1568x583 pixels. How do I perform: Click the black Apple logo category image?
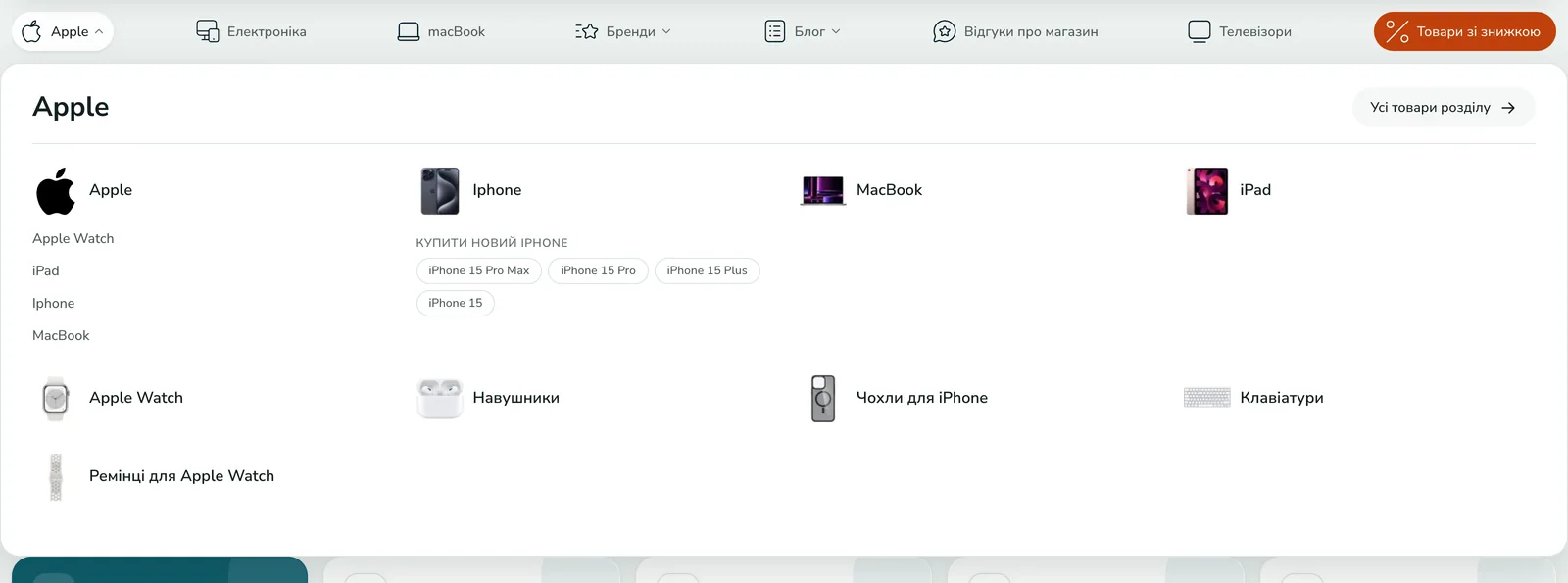tap(56, 190)
